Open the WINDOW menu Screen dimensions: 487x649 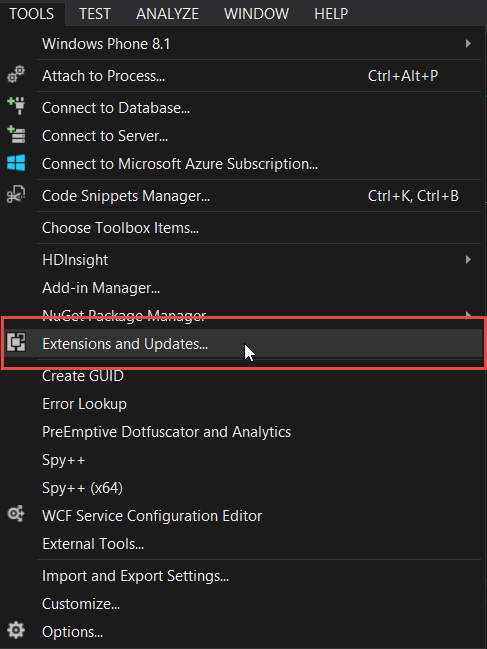(256, 14)
